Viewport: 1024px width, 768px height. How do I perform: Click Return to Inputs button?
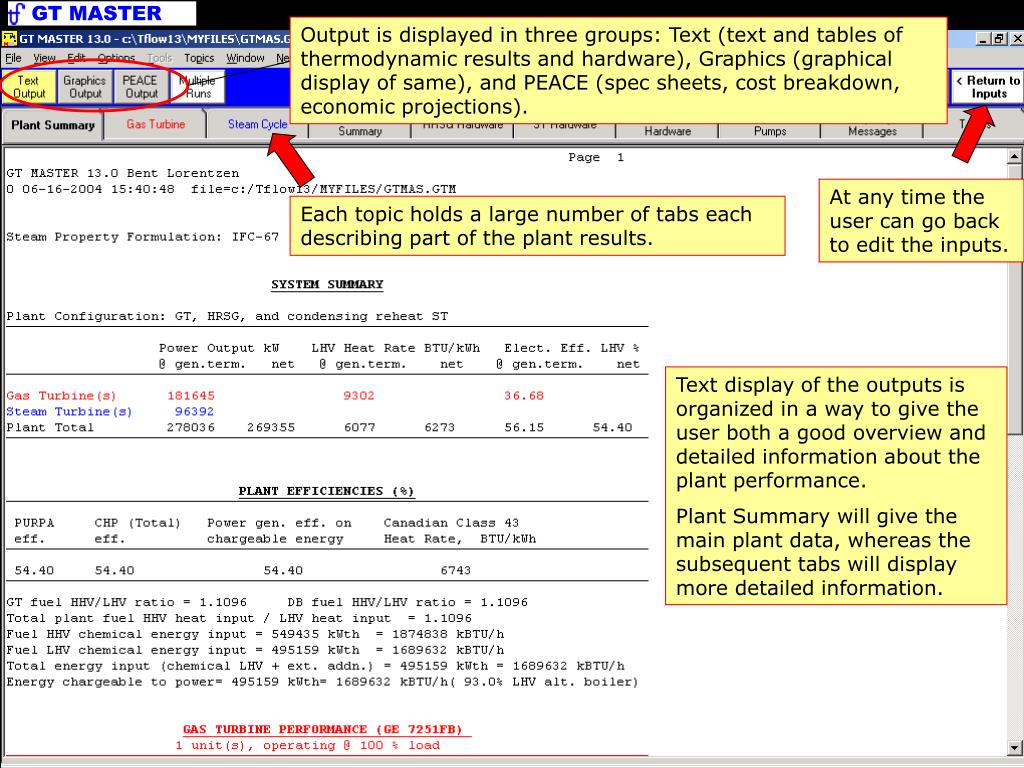pos(987,87)
